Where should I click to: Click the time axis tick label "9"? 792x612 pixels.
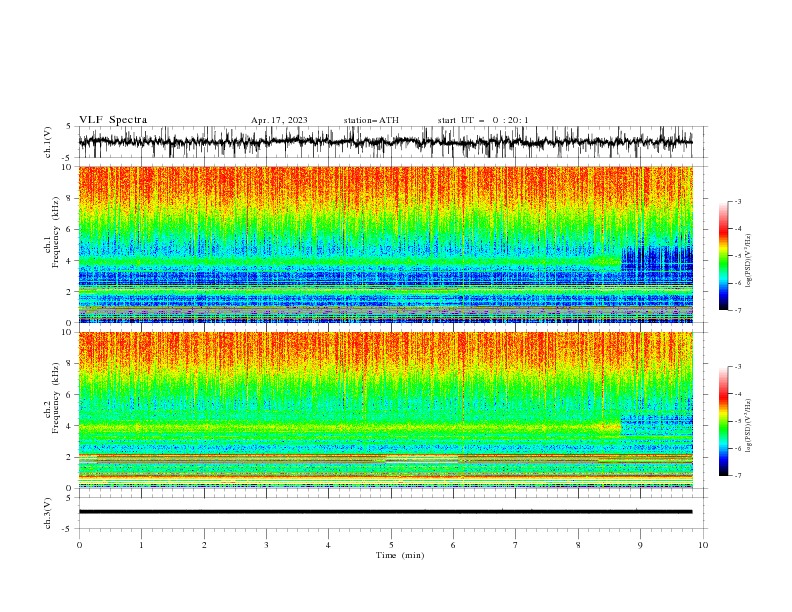click(x=640, y=545)
